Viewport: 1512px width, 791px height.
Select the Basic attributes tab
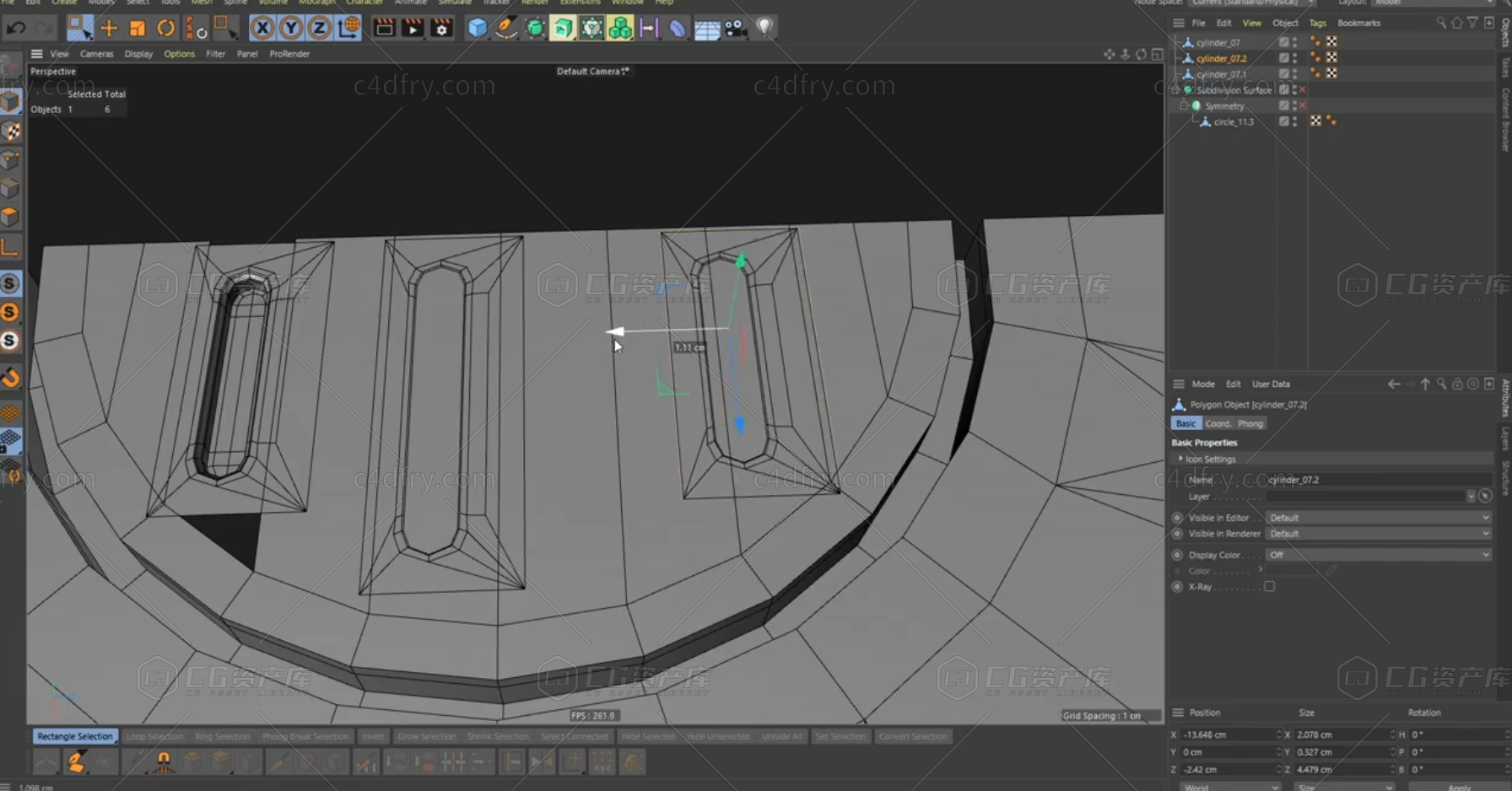pyautogui.click(x=1185, y=423)
